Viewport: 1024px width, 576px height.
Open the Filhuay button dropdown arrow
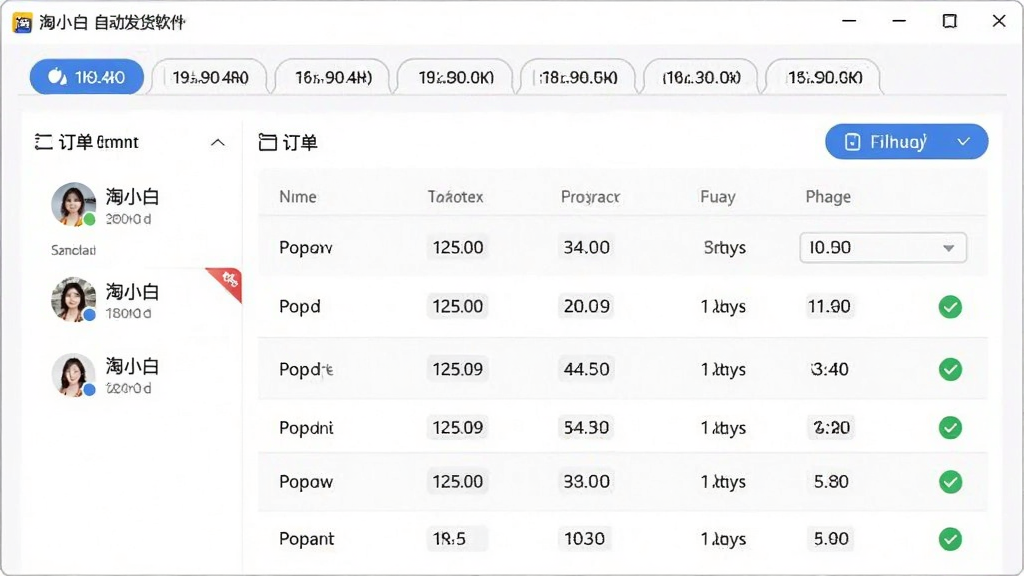coord(963,142)
